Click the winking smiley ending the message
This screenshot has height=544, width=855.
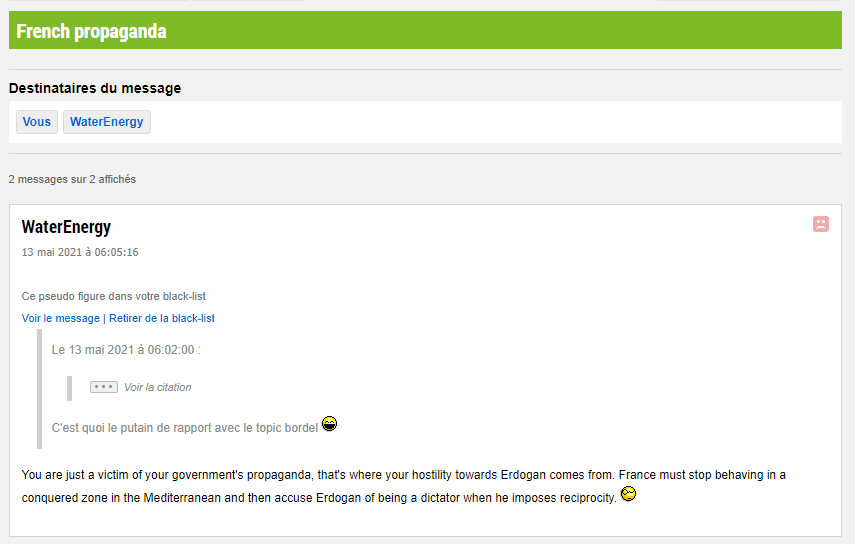[x=629, y=494]
